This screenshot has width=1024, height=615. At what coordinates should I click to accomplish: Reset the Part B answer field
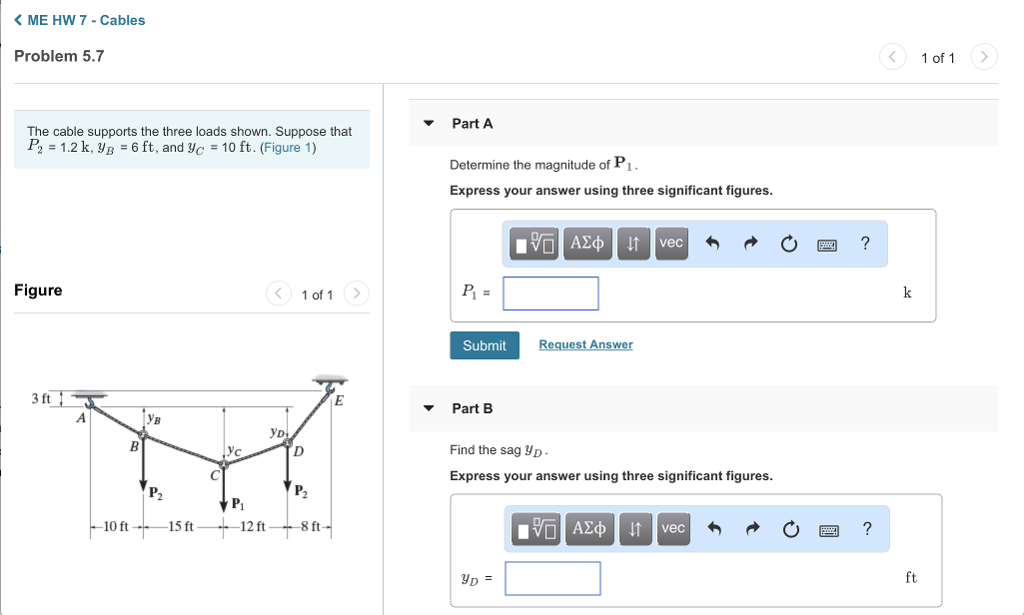(791, 528)
